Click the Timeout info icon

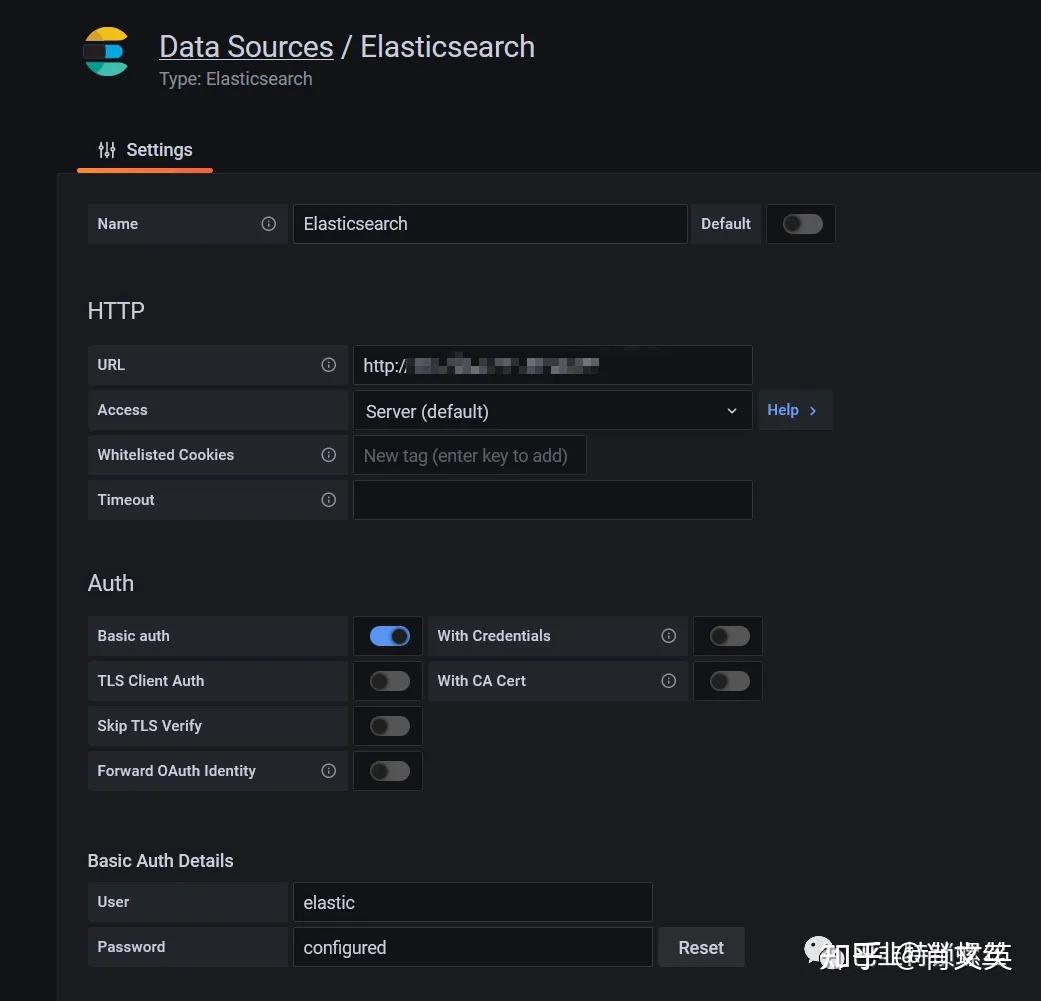coord(328,500)
